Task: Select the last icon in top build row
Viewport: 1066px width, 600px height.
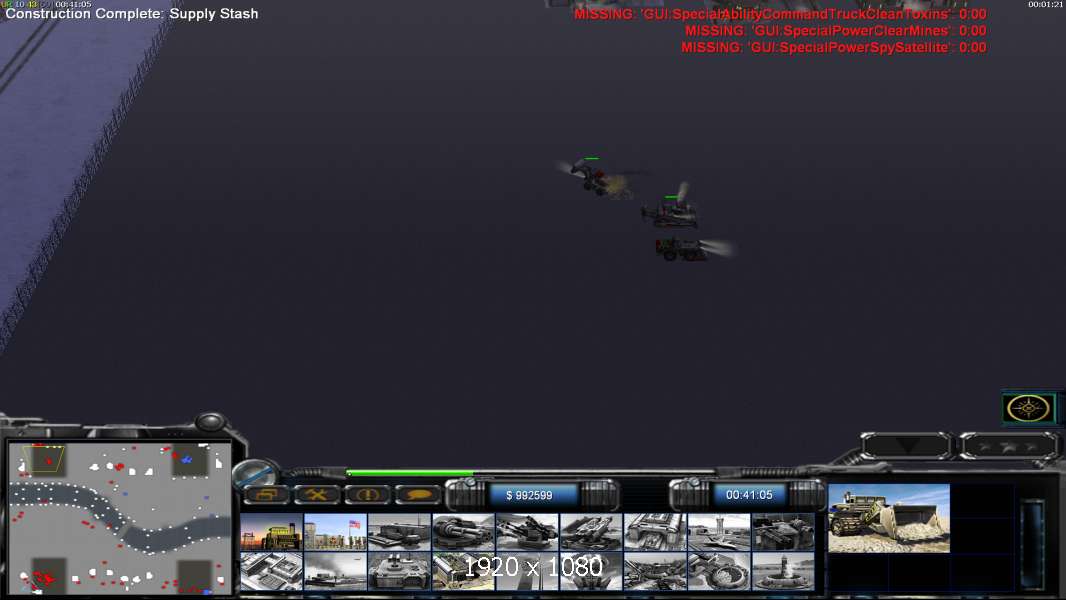Action: click(783, 531)
